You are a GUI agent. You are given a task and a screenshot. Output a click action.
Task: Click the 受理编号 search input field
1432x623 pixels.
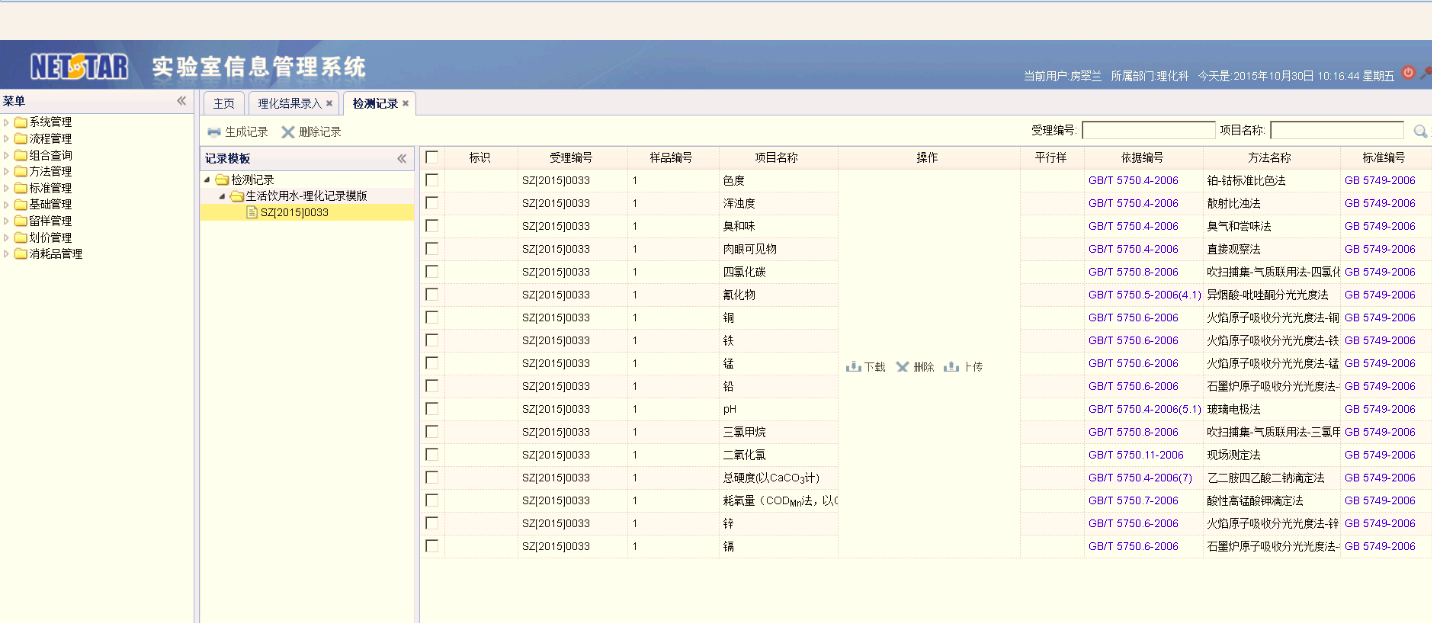(1148, 131)
